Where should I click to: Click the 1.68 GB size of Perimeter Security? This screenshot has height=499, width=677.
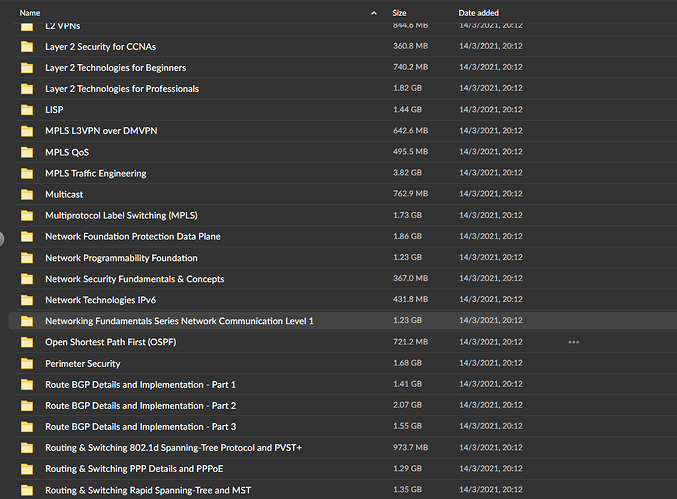(407, 363)
